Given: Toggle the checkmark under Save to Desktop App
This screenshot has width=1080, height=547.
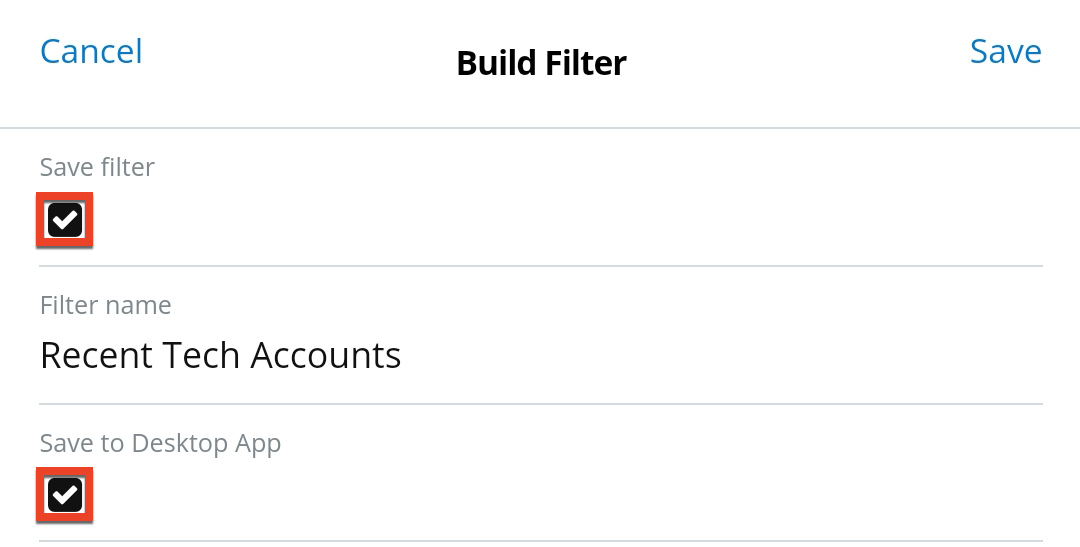Looking at the screenshot, I should [x=65, y=494].
